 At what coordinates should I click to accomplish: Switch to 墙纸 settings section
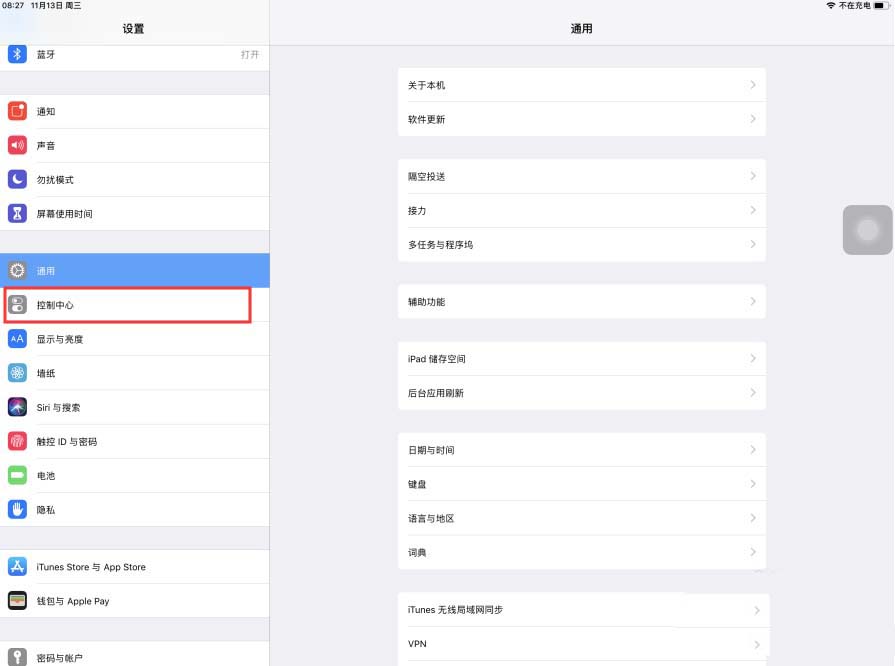(x=46, y=373)
